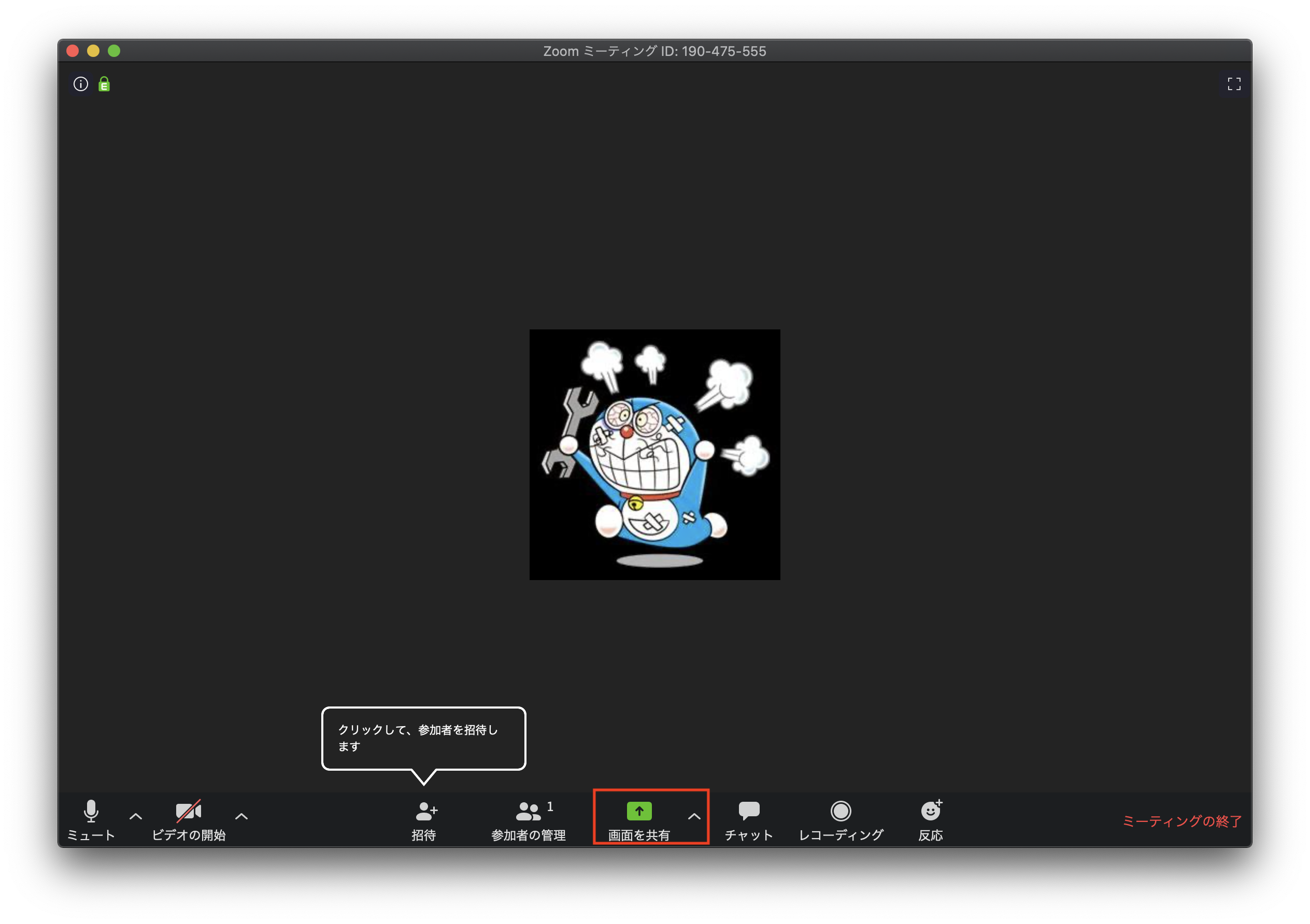Click the Doraemon profile picture
Image resolution: width=1310 pixels, height=924 pixels.
pyautogui.click(x=654, y=455)
